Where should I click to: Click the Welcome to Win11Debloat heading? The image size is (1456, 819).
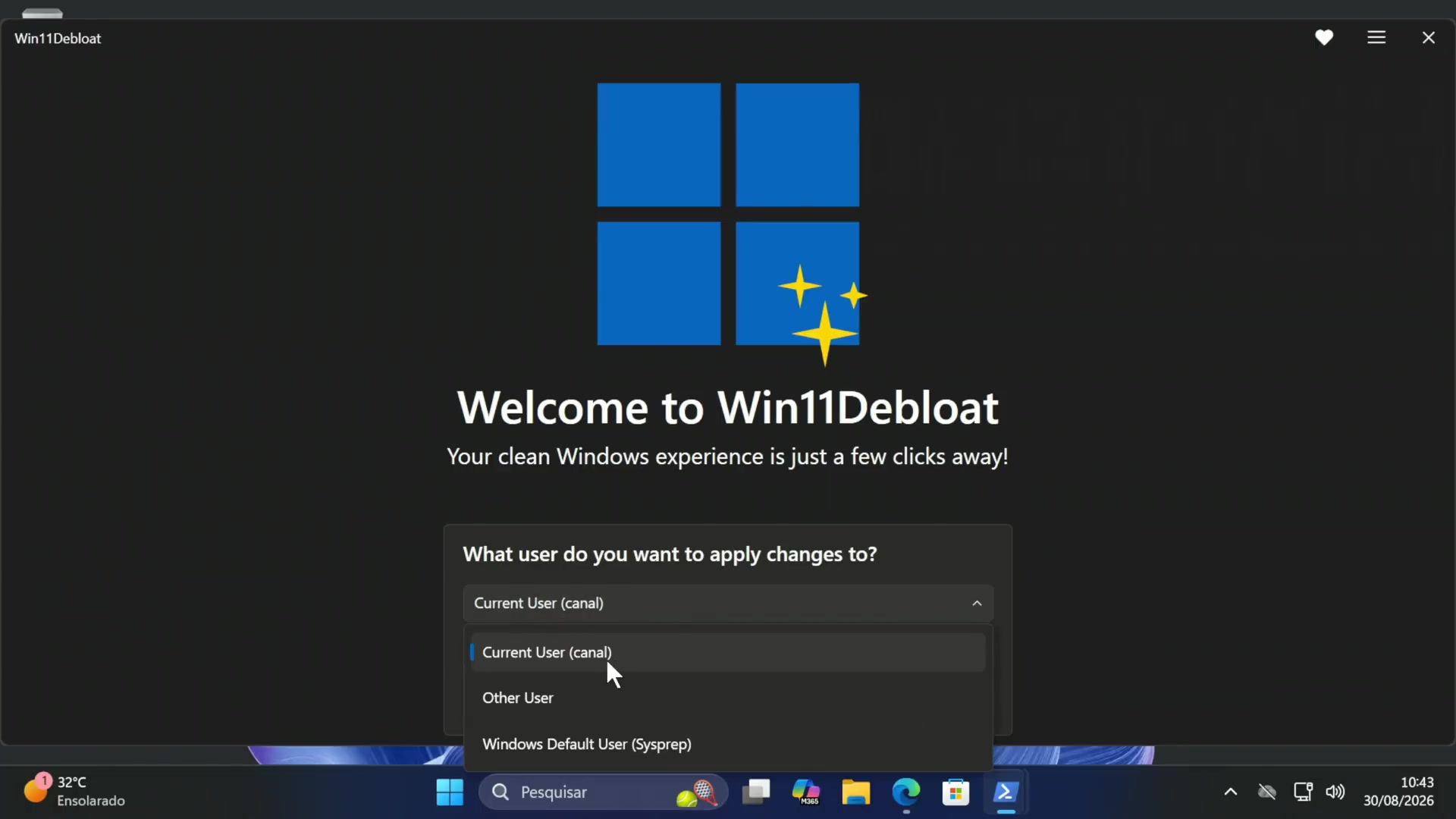click(728, 408)
